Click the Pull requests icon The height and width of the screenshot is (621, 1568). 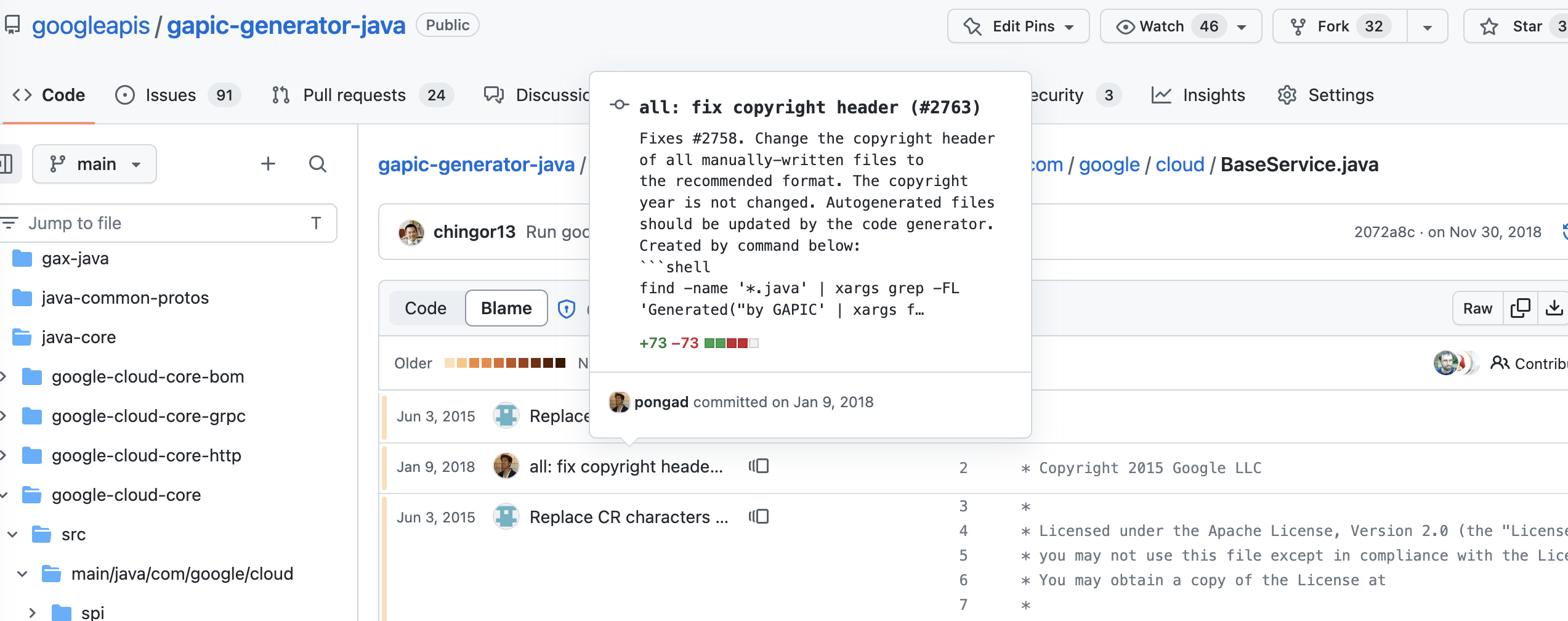[x=281, y=95]
